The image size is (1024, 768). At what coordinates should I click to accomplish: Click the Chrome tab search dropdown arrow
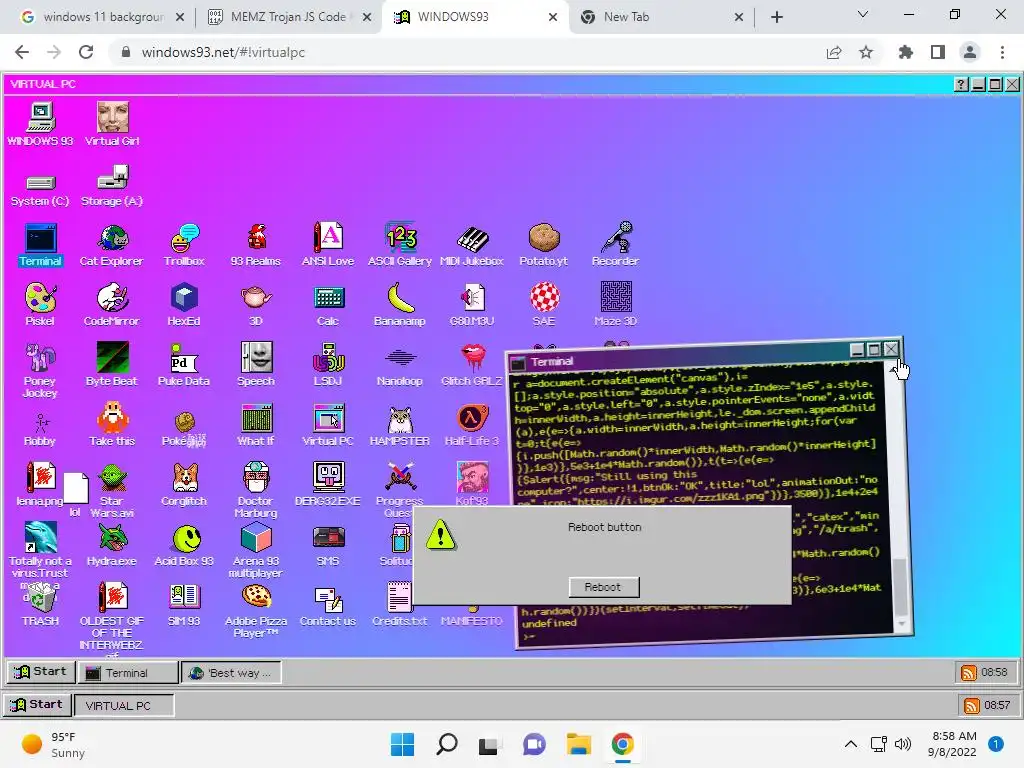coord(863,14)
